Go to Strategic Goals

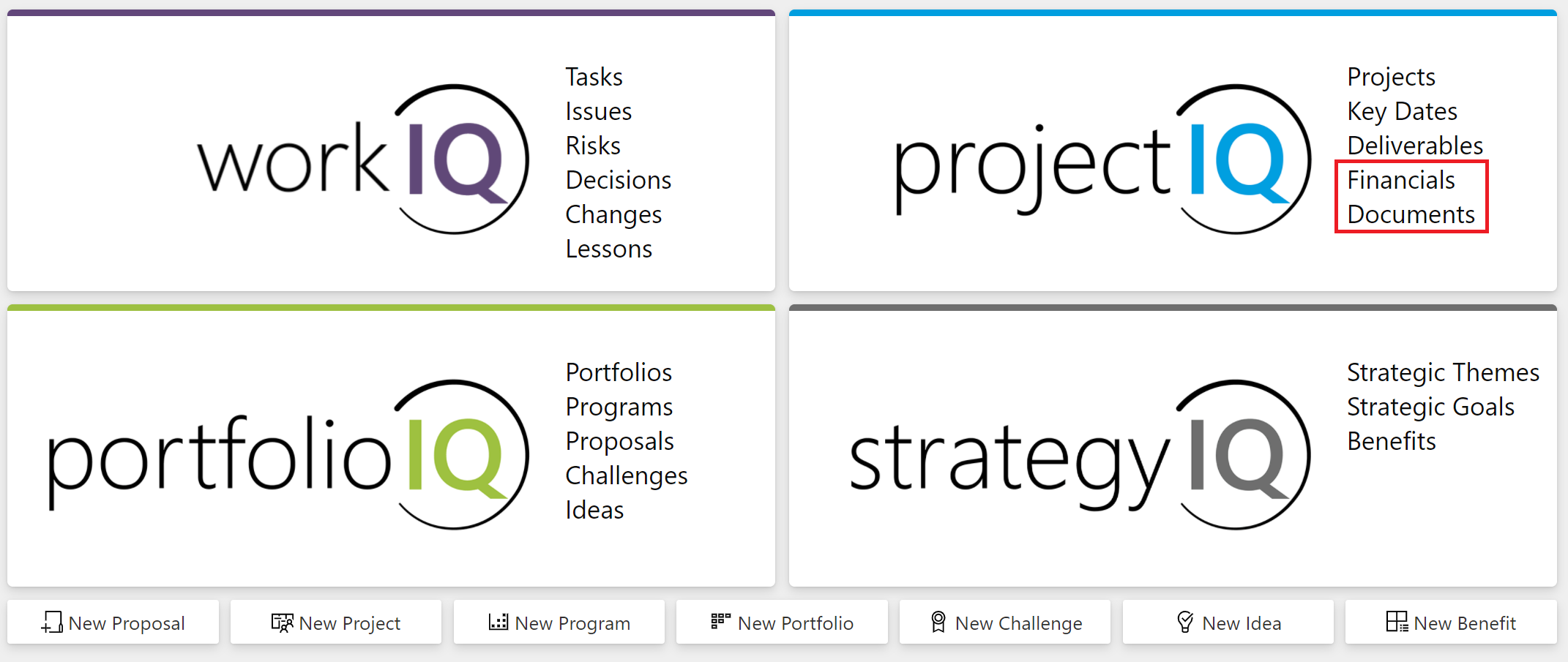point(1430,407)
